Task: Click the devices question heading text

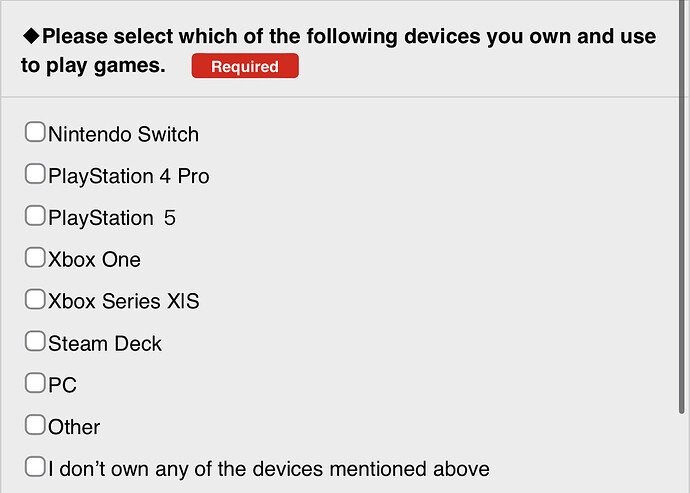Action: pyautogui.click(x=339, y=51)
